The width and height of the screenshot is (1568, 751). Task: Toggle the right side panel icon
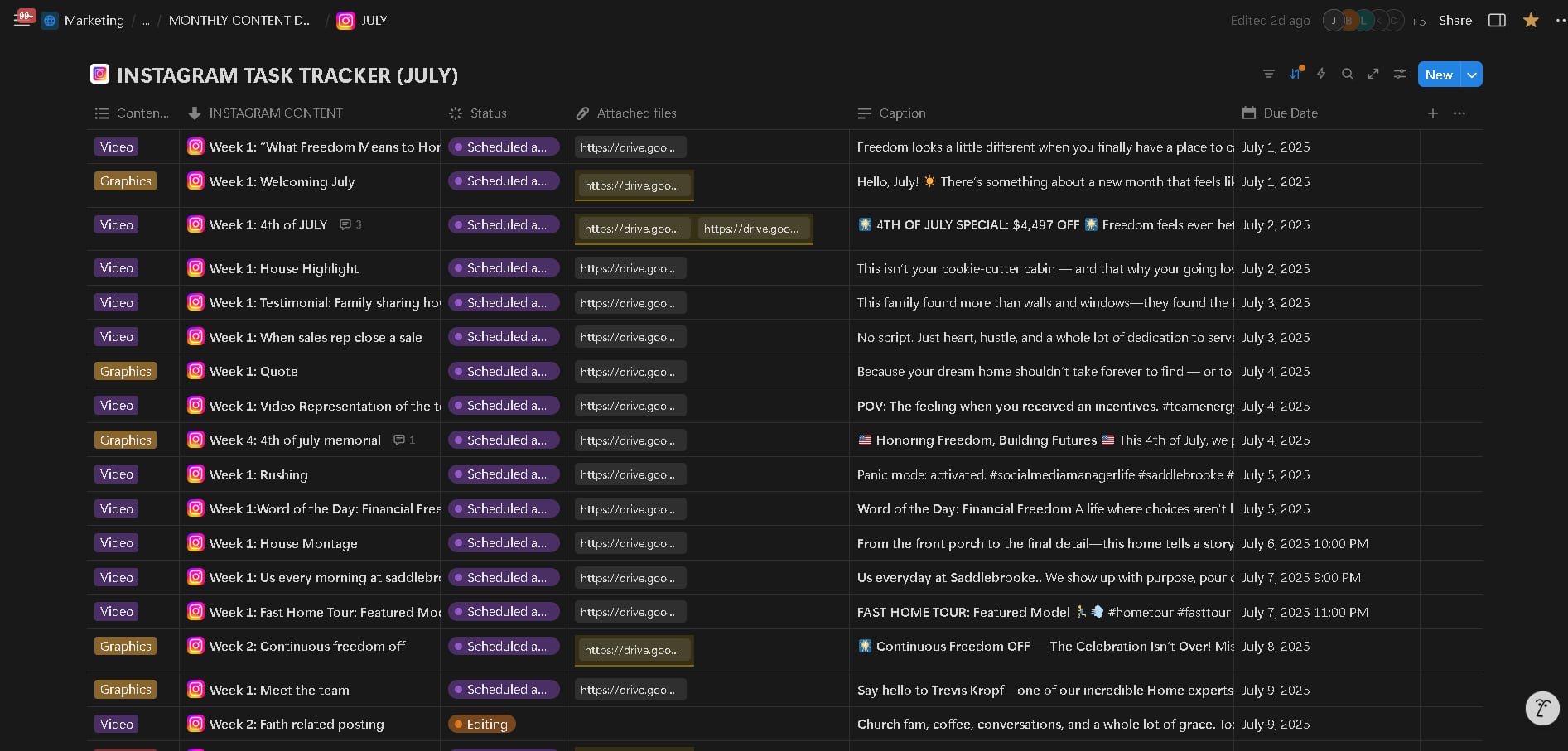[x=1497, y=21]
